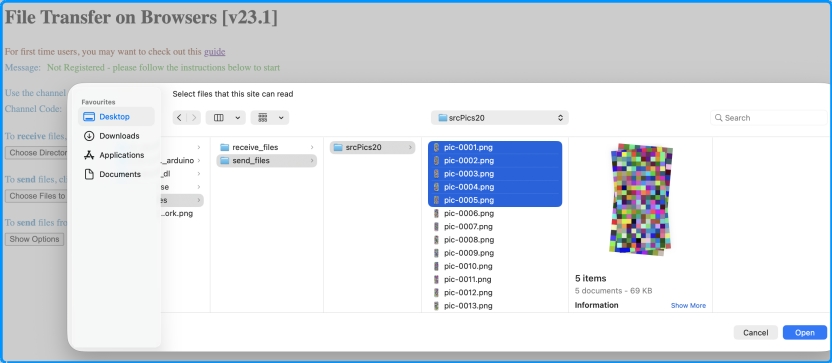
Task: Click the Search field
Action: 768,118
